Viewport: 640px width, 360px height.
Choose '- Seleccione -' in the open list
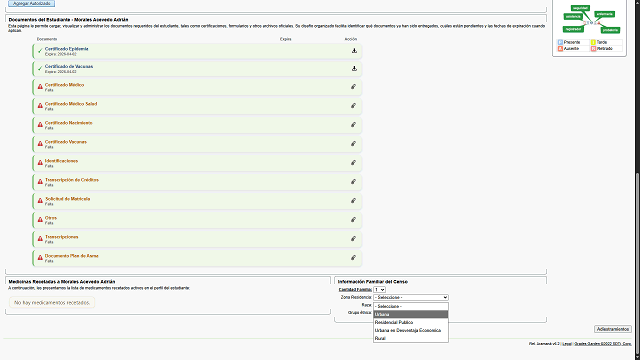[411, 307]
